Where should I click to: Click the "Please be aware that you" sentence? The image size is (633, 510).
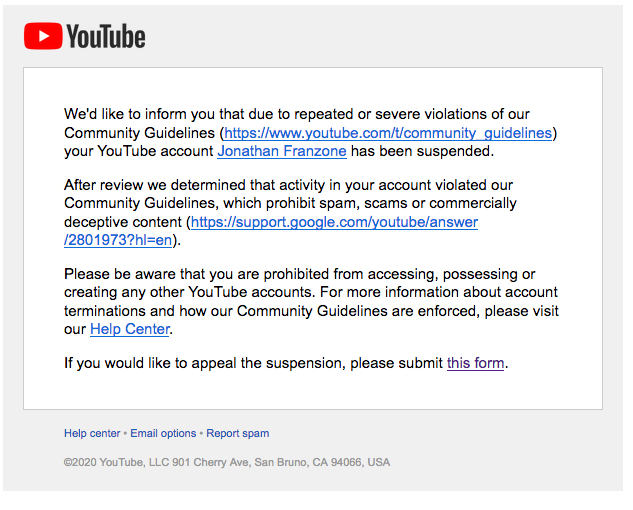click(x=300, y=274)
